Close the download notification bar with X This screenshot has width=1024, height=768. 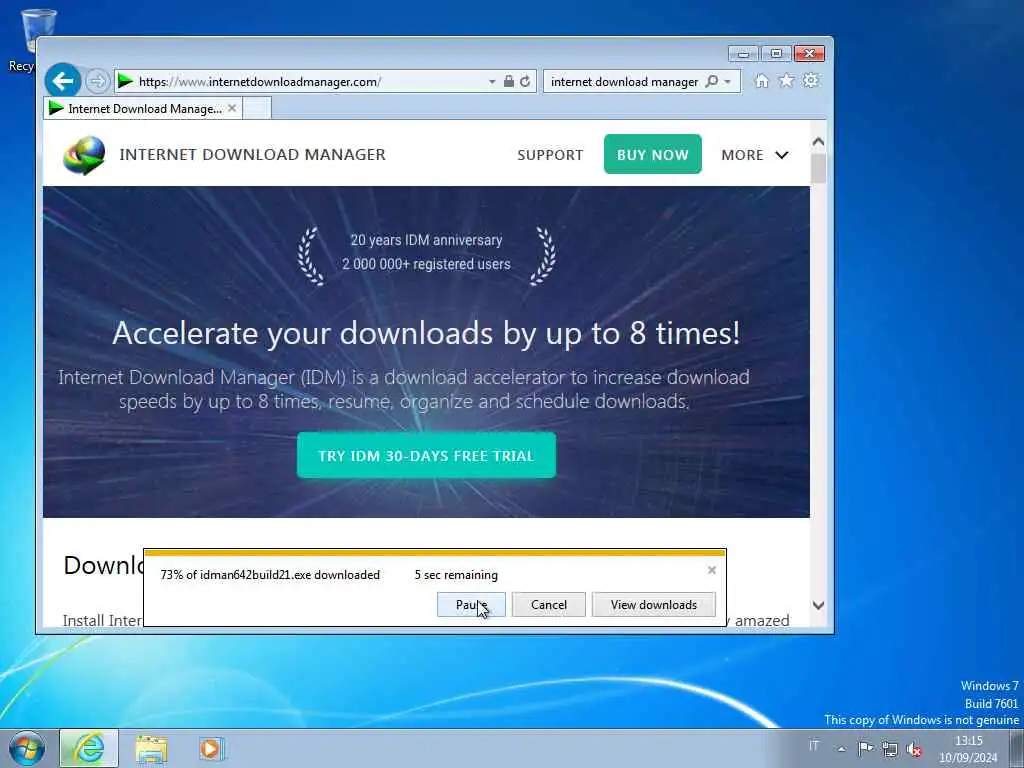712,570
